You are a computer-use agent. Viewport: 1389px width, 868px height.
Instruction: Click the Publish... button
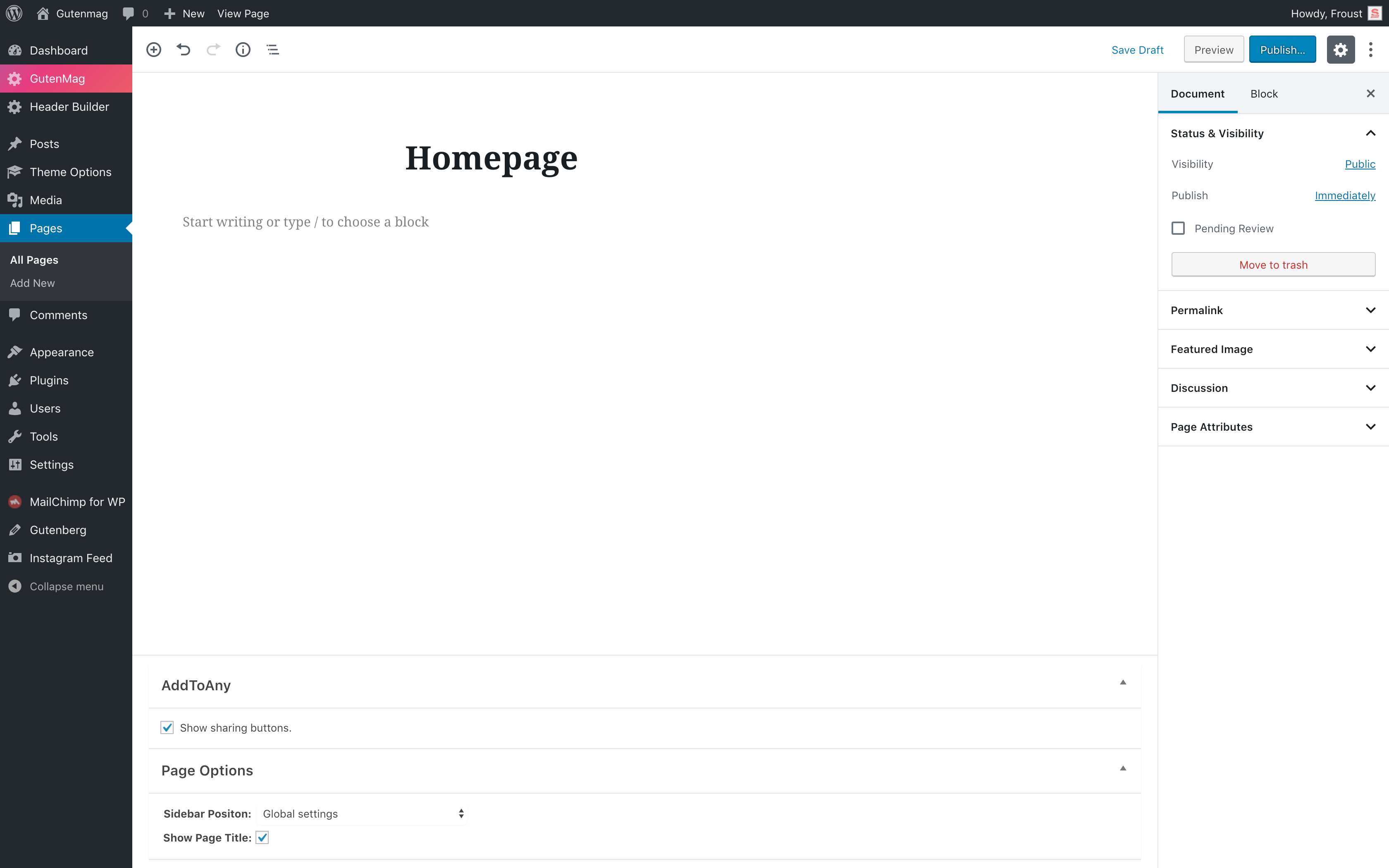pos(1282,50)
